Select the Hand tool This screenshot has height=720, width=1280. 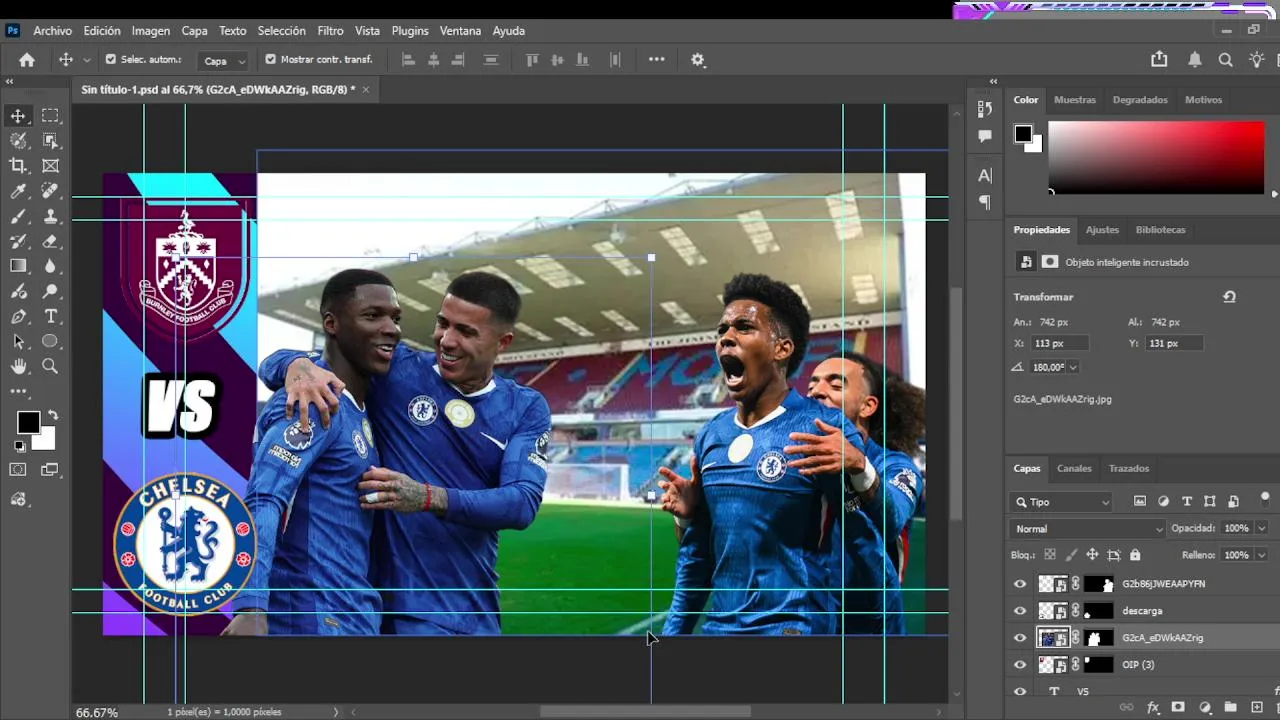(x=18, y=367)
